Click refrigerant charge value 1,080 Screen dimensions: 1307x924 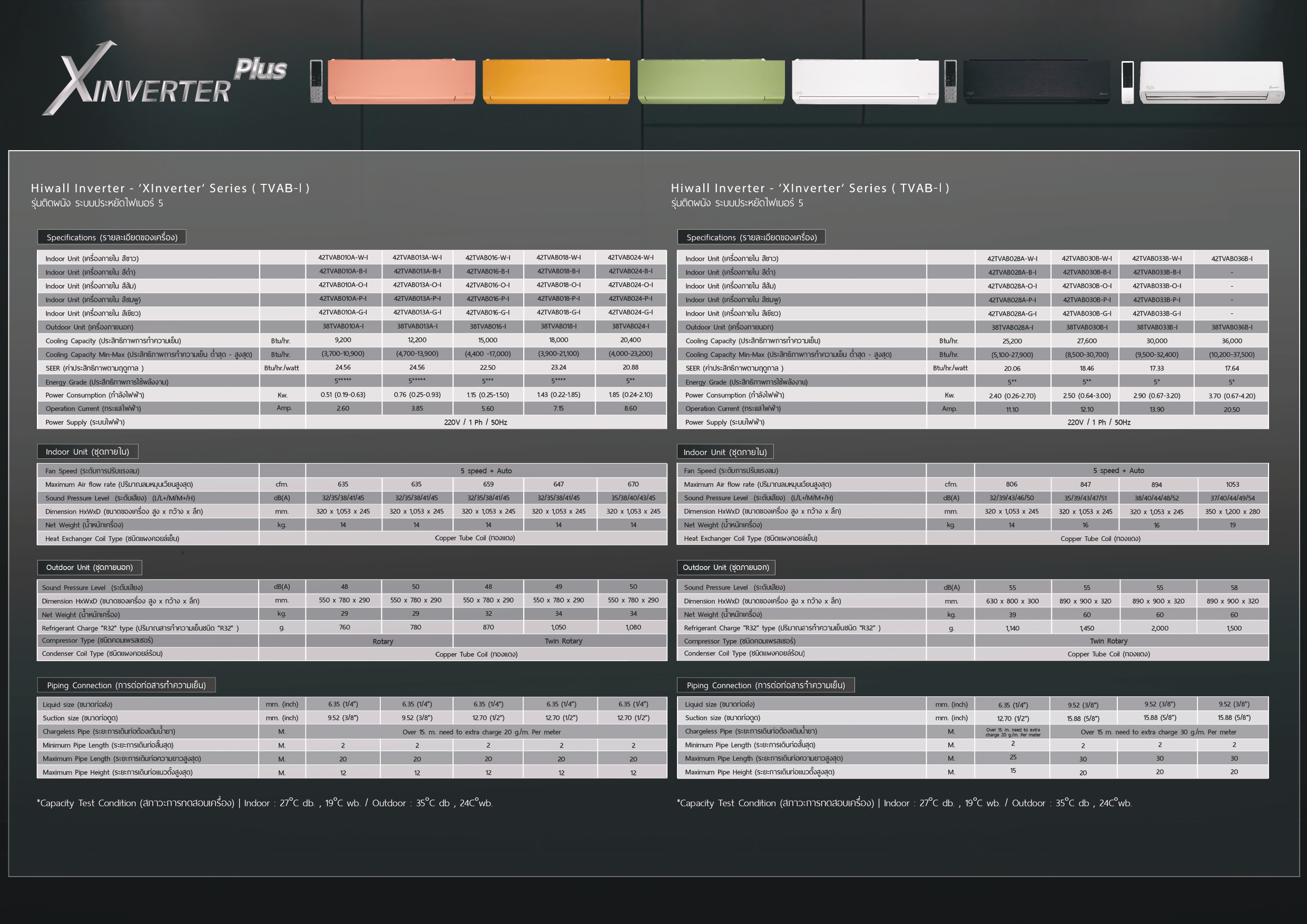(x=633, y=627)
